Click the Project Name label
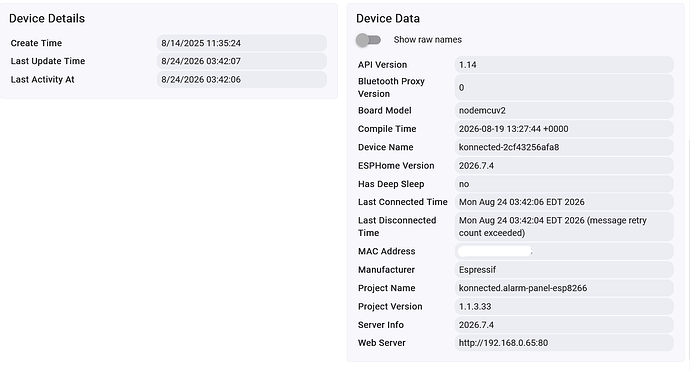 [x=386, y=288]
